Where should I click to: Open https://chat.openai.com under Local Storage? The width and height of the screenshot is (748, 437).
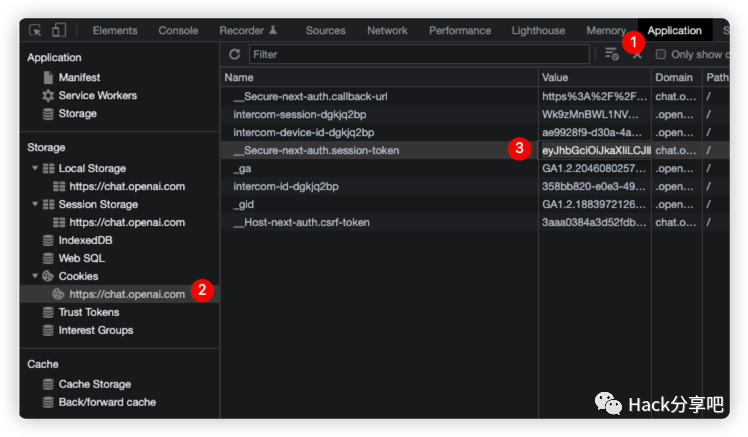point(127,187)
